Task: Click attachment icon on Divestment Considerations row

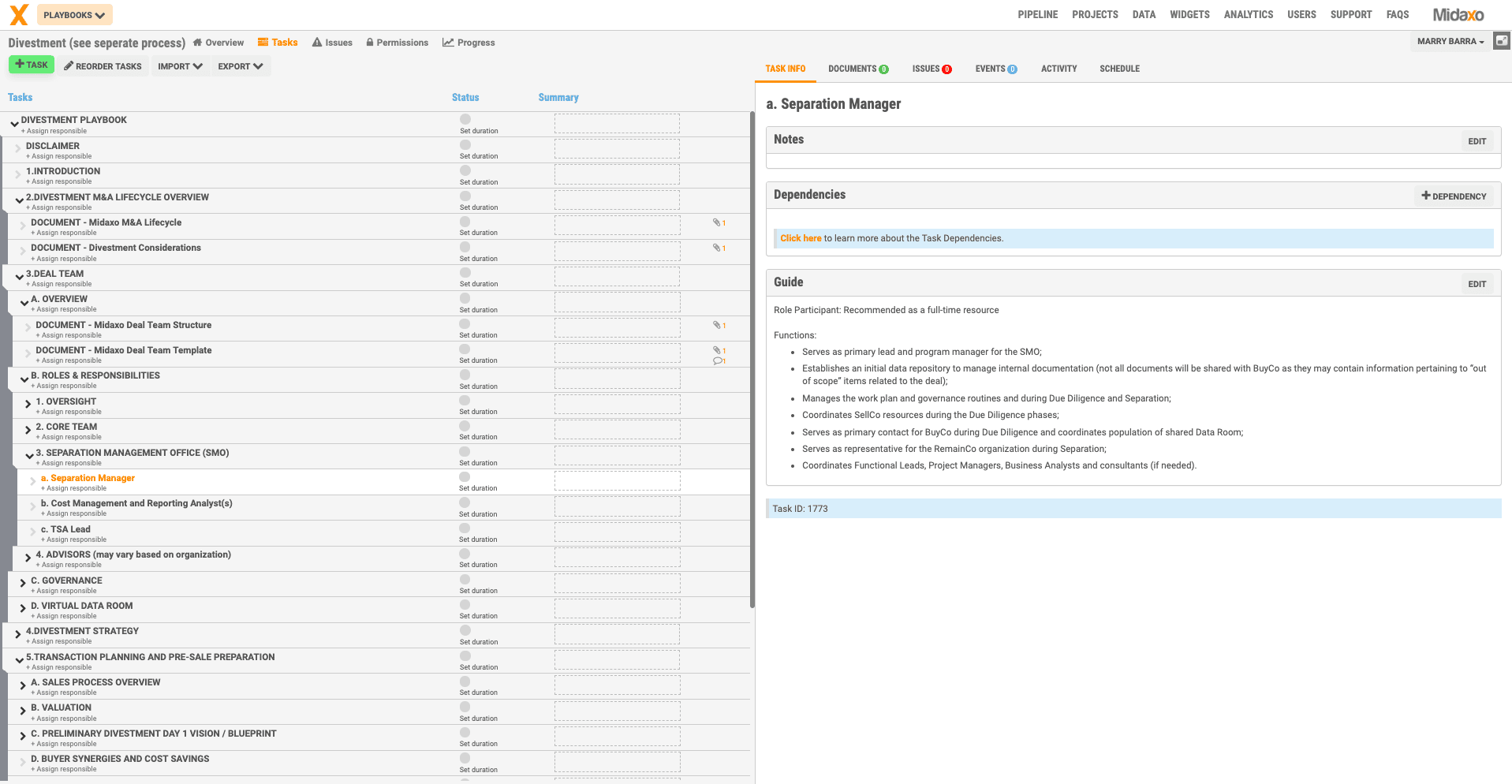Action: (x=717, y=248)
